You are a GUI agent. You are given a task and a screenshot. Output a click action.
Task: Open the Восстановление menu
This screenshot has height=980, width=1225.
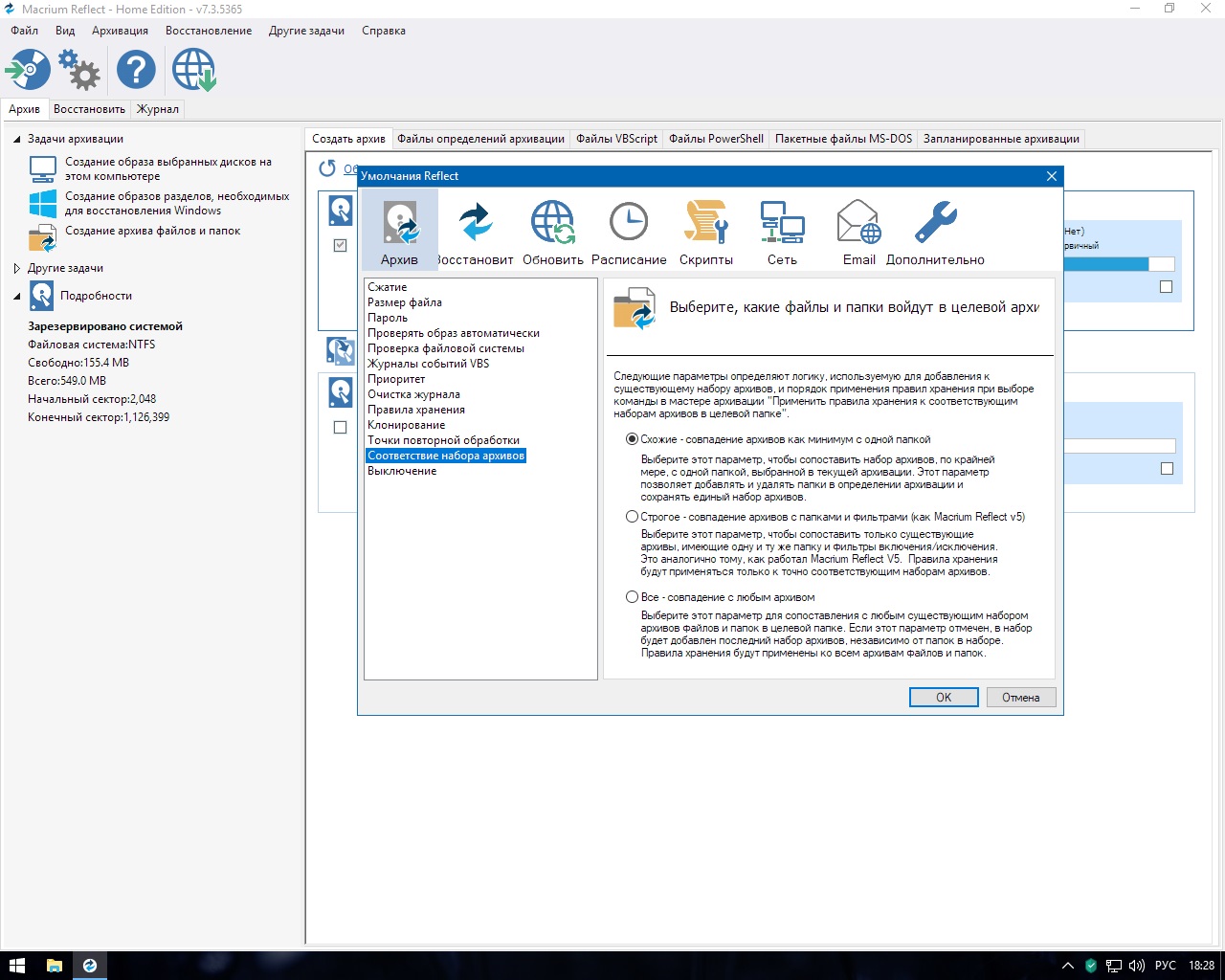tap(209, 31)
